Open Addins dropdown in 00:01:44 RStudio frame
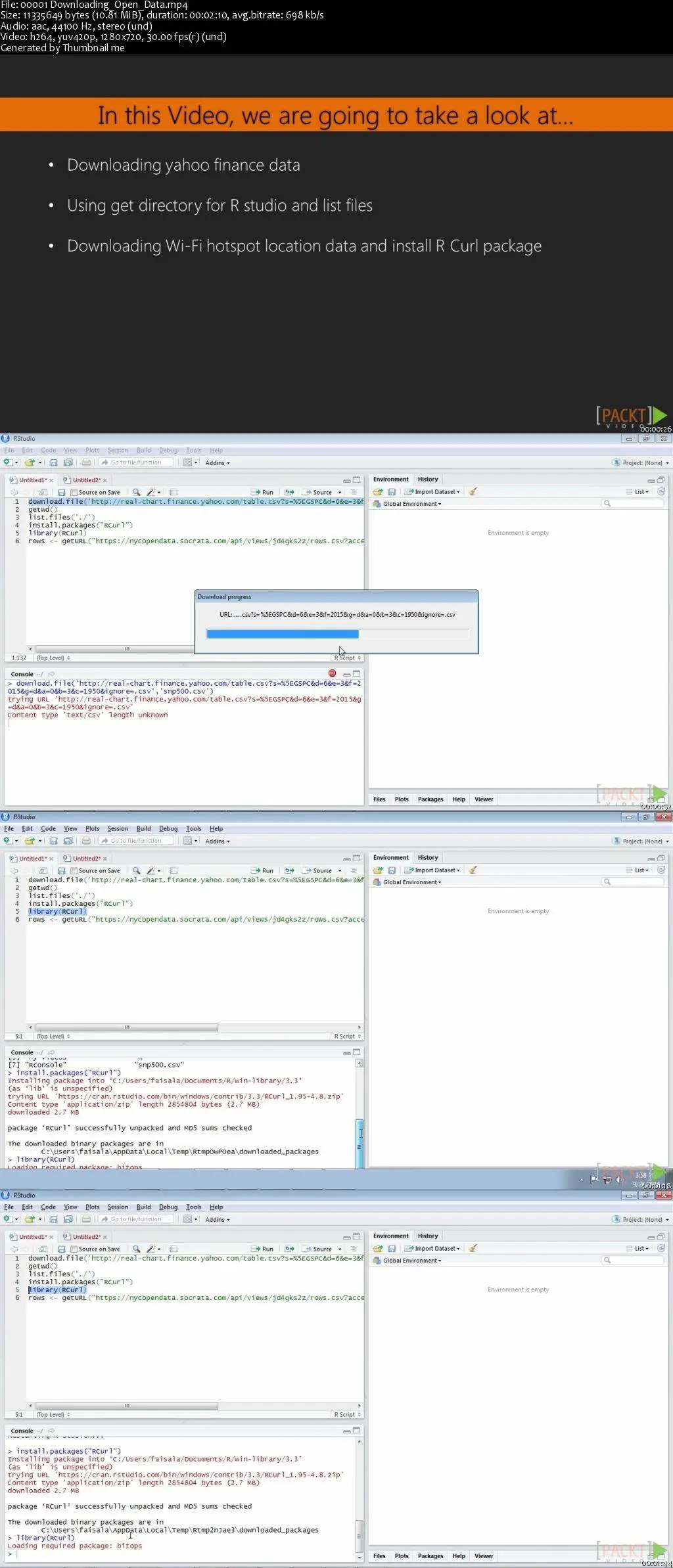 point(218,1219)
